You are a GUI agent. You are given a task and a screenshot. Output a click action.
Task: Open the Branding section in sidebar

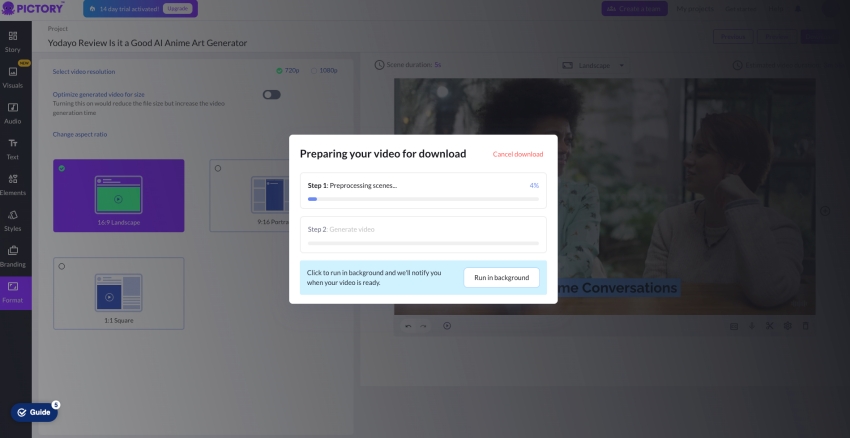pos(13,256)
